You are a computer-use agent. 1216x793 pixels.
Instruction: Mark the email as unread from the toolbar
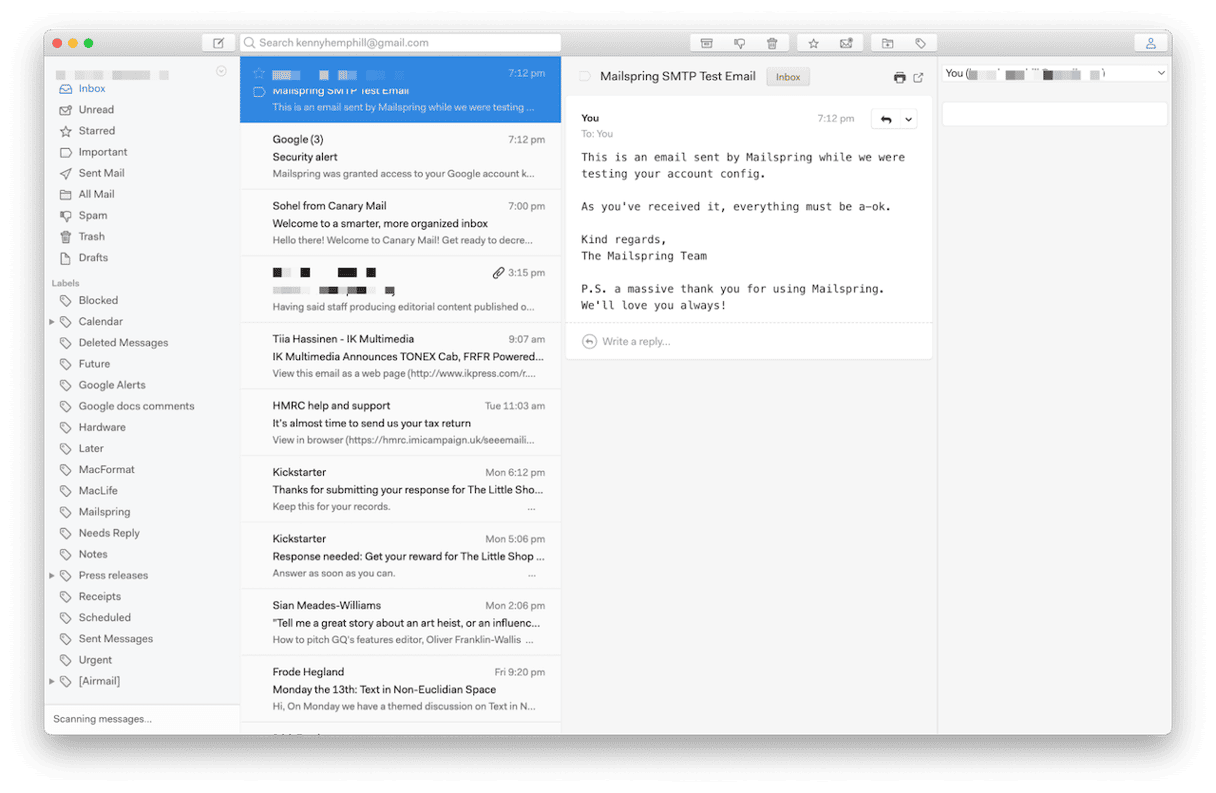(x=846, y=43)
